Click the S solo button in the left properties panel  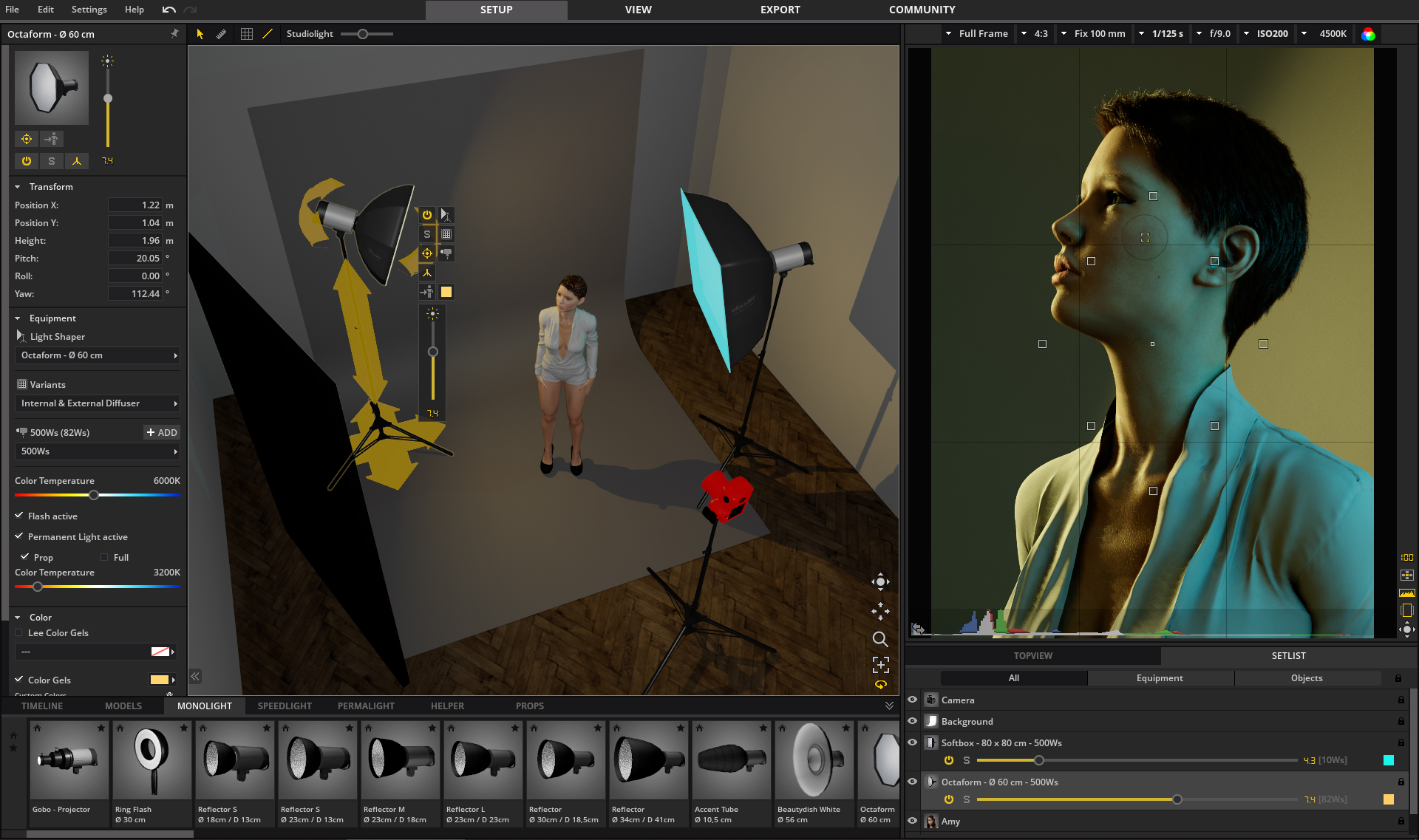(52, 161)
